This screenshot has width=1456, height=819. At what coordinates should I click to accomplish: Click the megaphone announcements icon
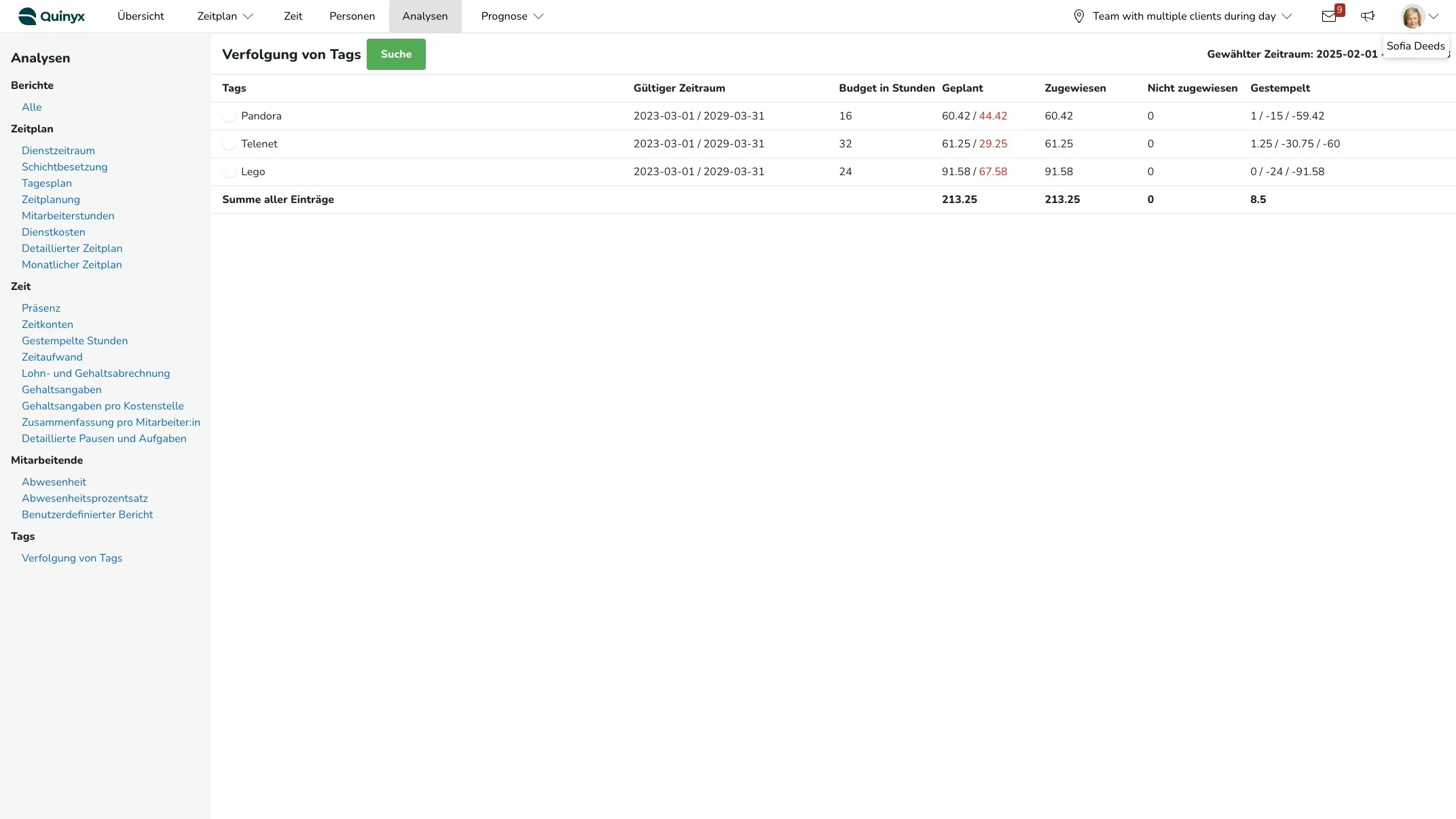1368,16
